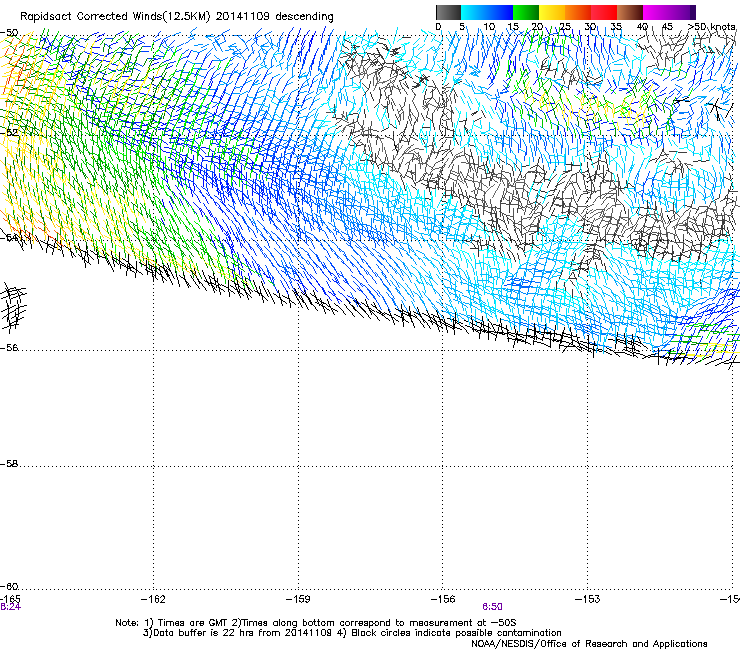
Task: Click the yellow 20-25 knots legend swatch
Action: (552, 12)
